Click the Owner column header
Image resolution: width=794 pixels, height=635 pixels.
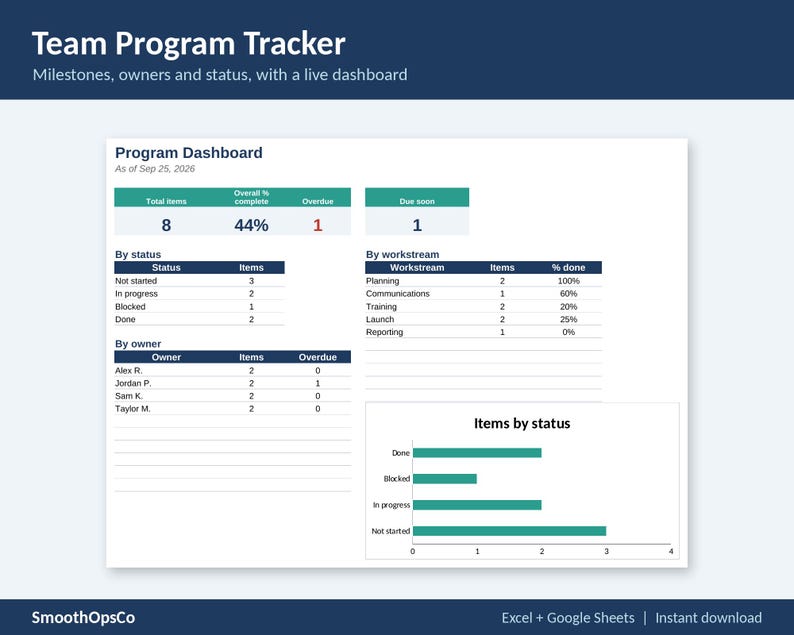pos(166,357)
